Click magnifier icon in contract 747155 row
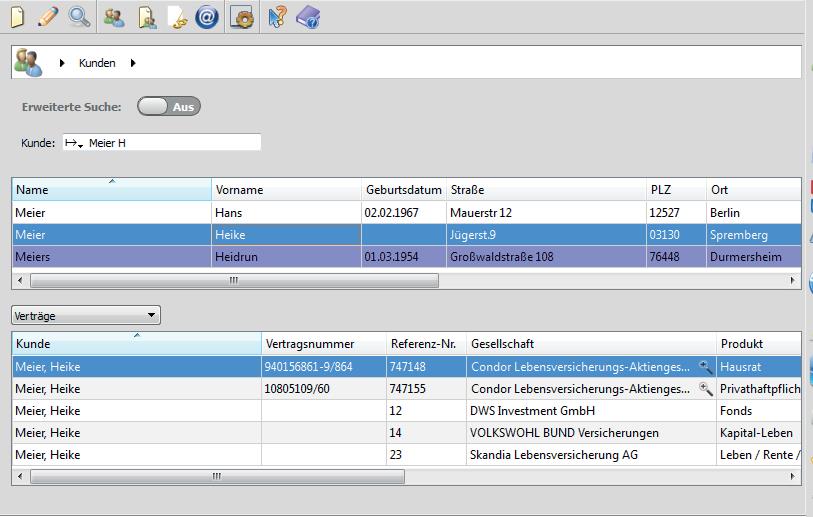Screen dimensions: 813x517 [x=705, y=388]
